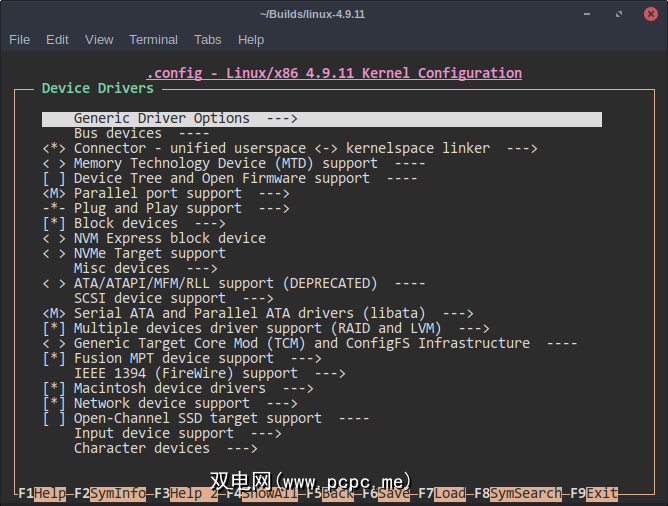668x506 pixels.
Task: Click the F4 ShowAll button
Action: click(x=262, y=494)
